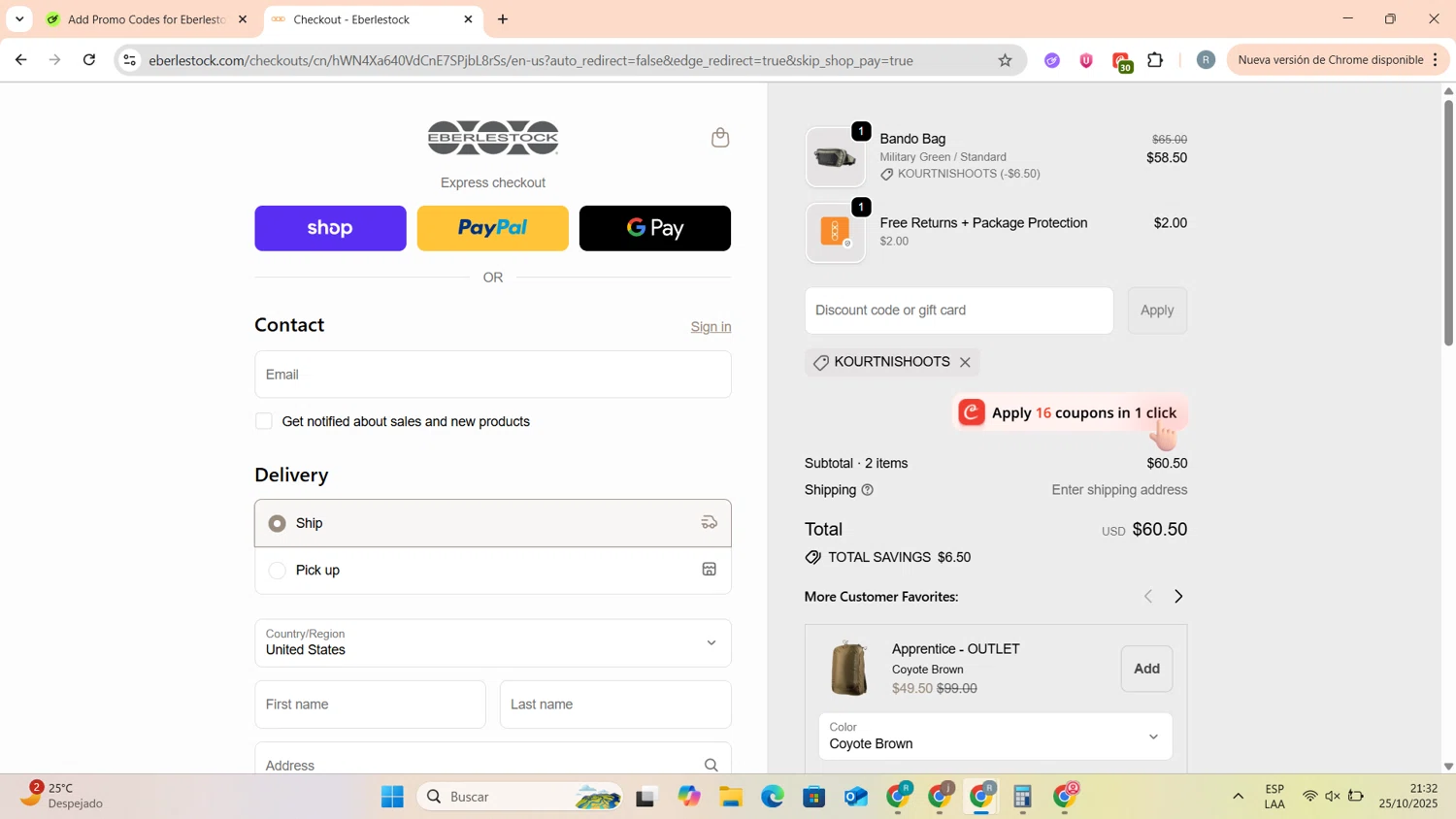Image resolution: width=1456 pixels, height=819 pixels.
Task: Click the Shipping help question icon
Action: [x=868, y=490]
